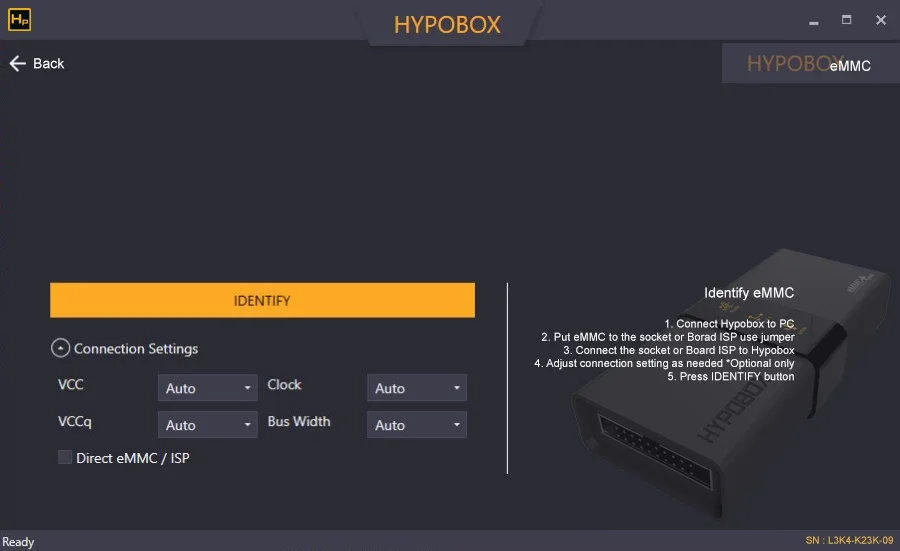Click step 2 Put eMMC to the socket
The height and width of the screenshot is (551, 900).
668,337
